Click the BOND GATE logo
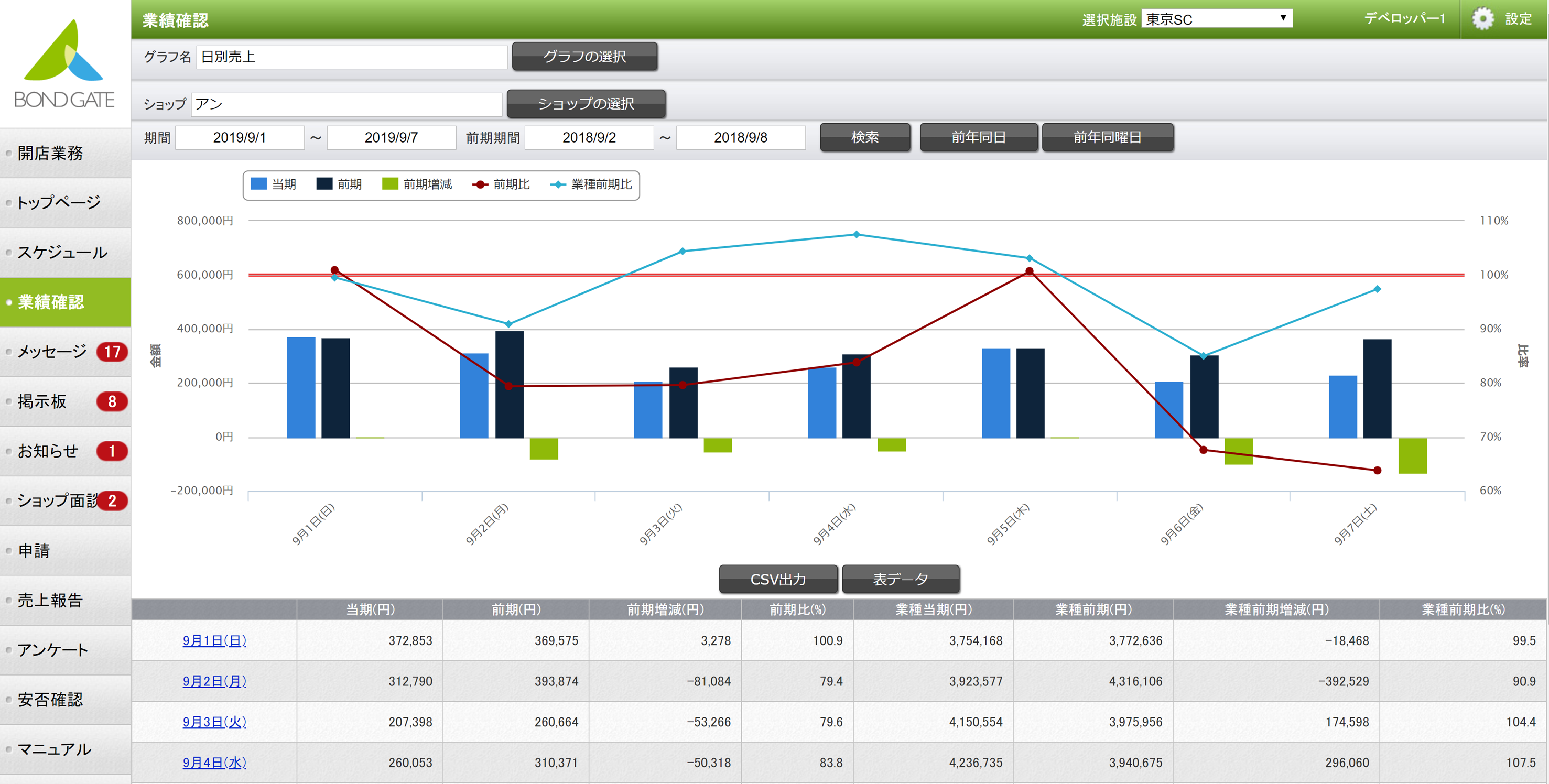 pyautogui.click(x=64, y=63)
